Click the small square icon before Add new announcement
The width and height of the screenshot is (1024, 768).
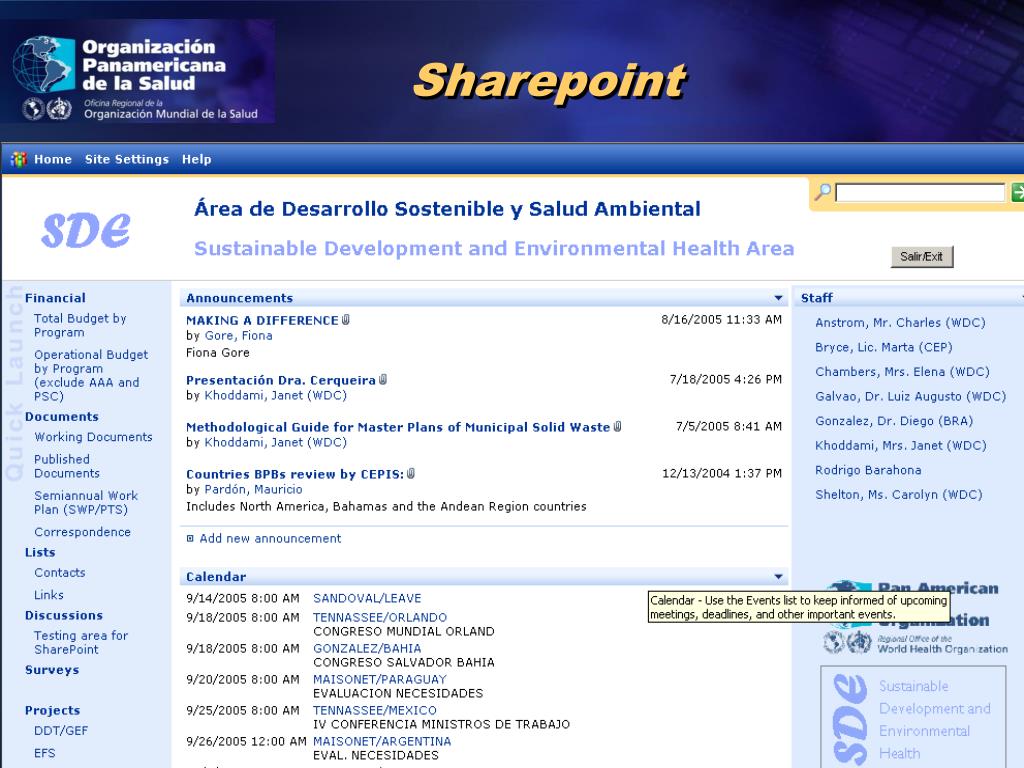(190, 539)
